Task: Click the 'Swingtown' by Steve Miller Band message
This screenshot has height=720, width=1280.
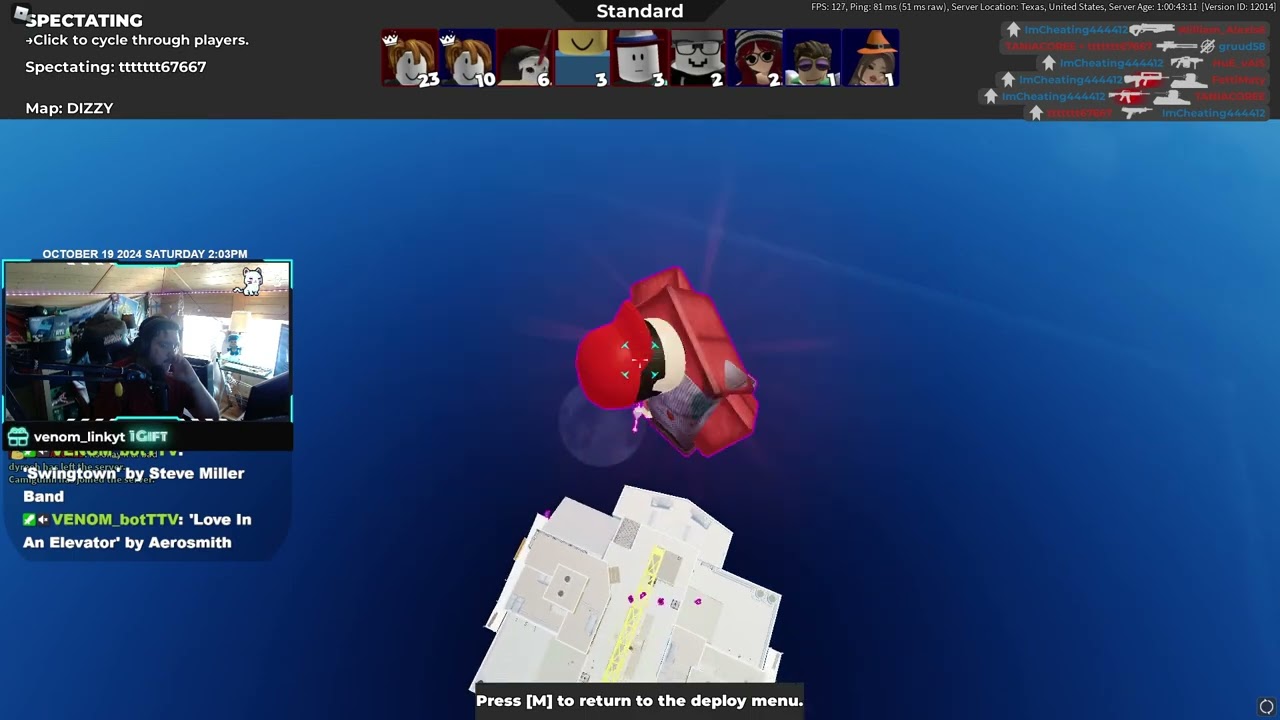Action: 134,484
